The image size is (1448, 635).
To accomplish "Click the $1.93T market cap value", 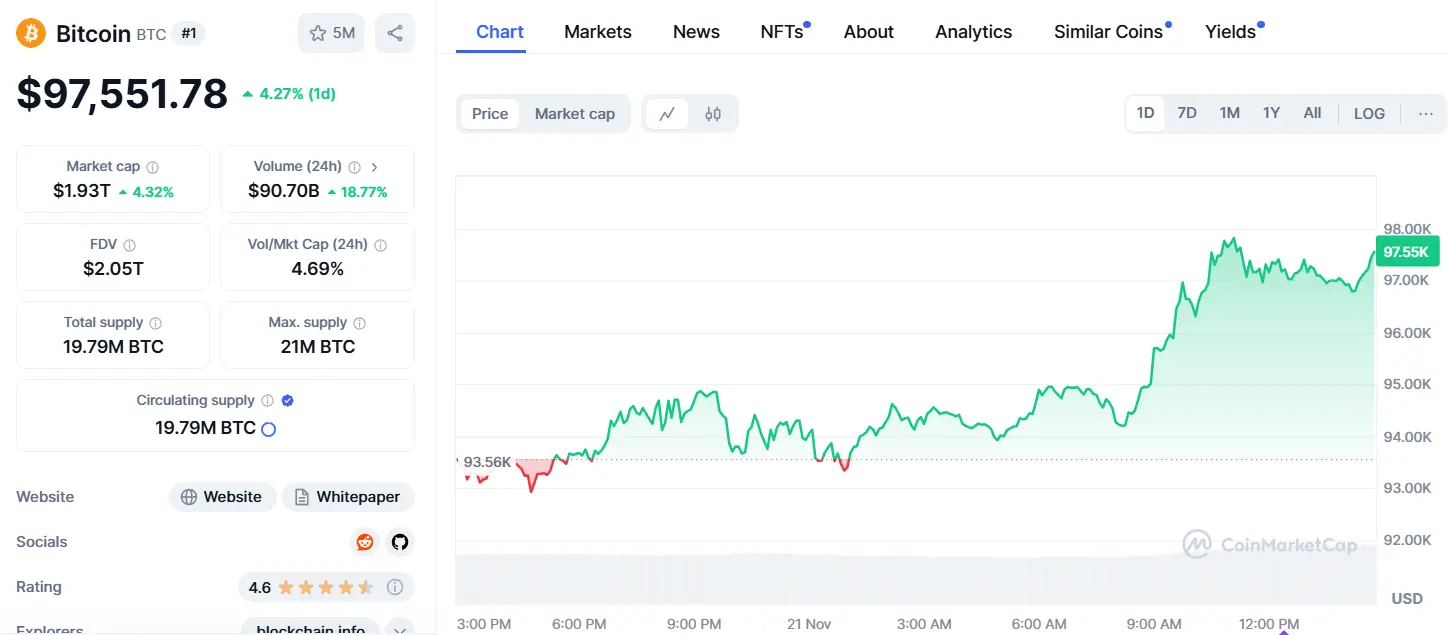I will (x=82, y=191).
